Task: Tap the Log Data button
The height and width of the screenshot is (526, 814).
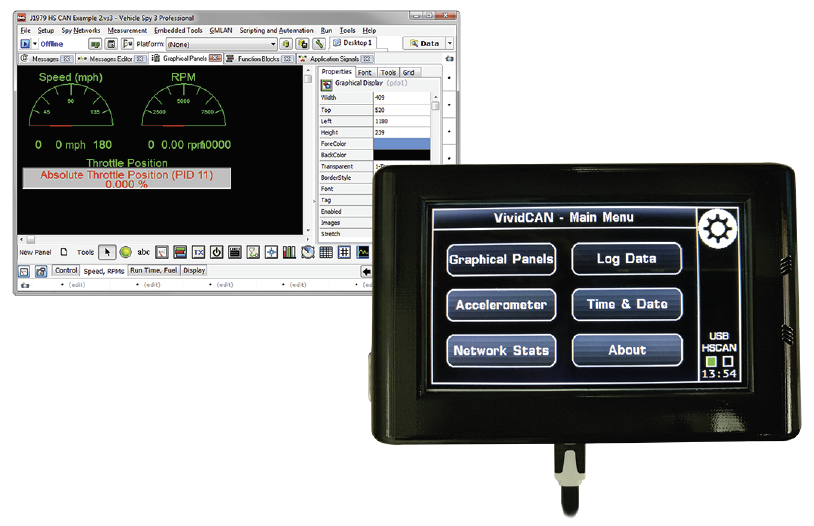Action: 627,259
